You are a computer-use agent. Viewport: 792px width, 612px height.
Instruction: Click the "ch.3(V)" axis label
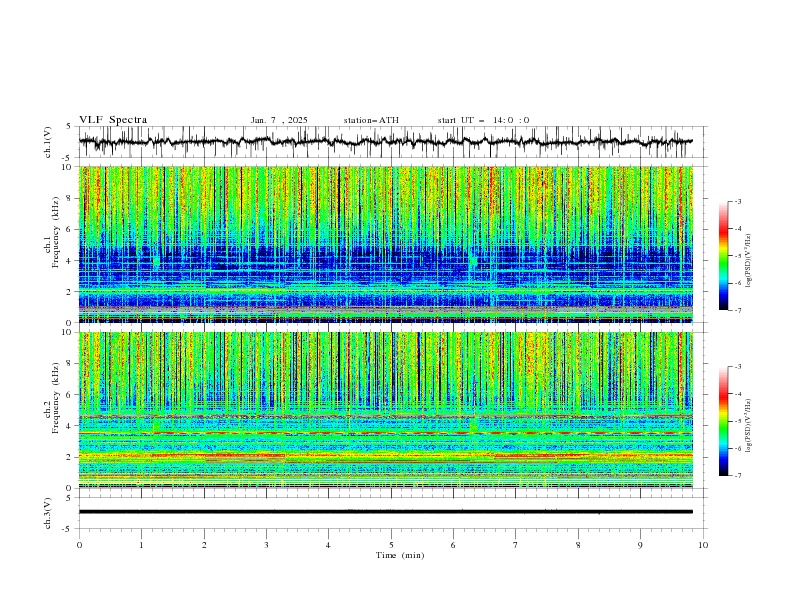pyautogui.click(x=48, y=513)
